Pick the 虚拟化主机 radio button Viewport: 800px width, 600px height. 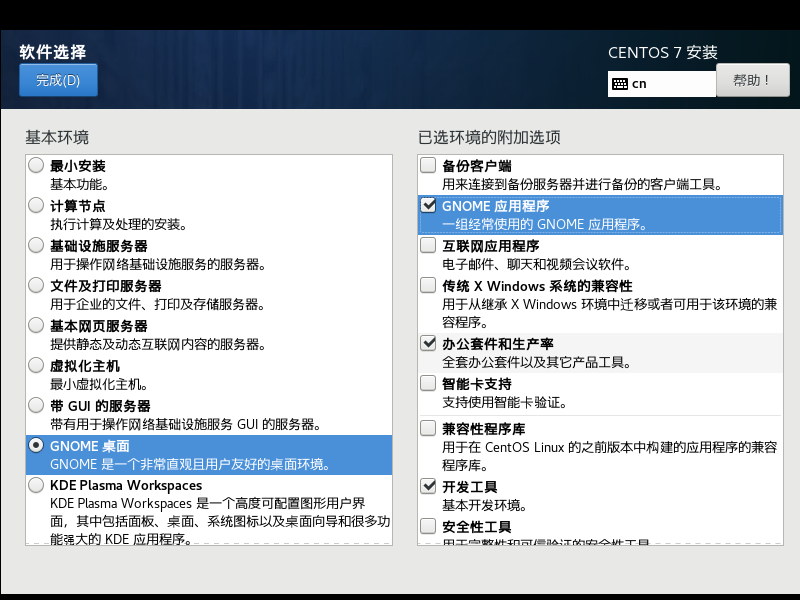[x=36, y=365]
